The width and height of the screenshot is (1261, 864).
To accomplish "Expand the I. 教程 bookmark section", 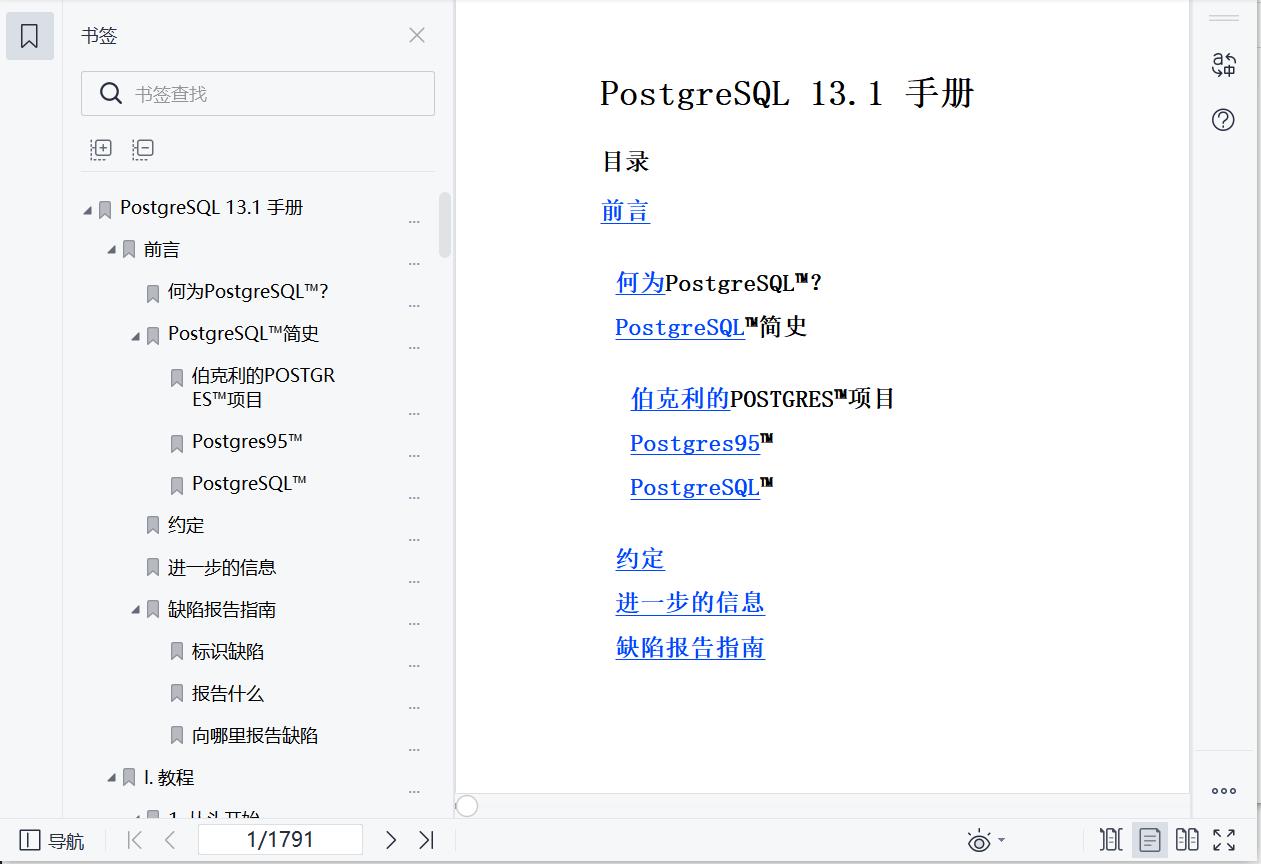I will click(113, 776).
